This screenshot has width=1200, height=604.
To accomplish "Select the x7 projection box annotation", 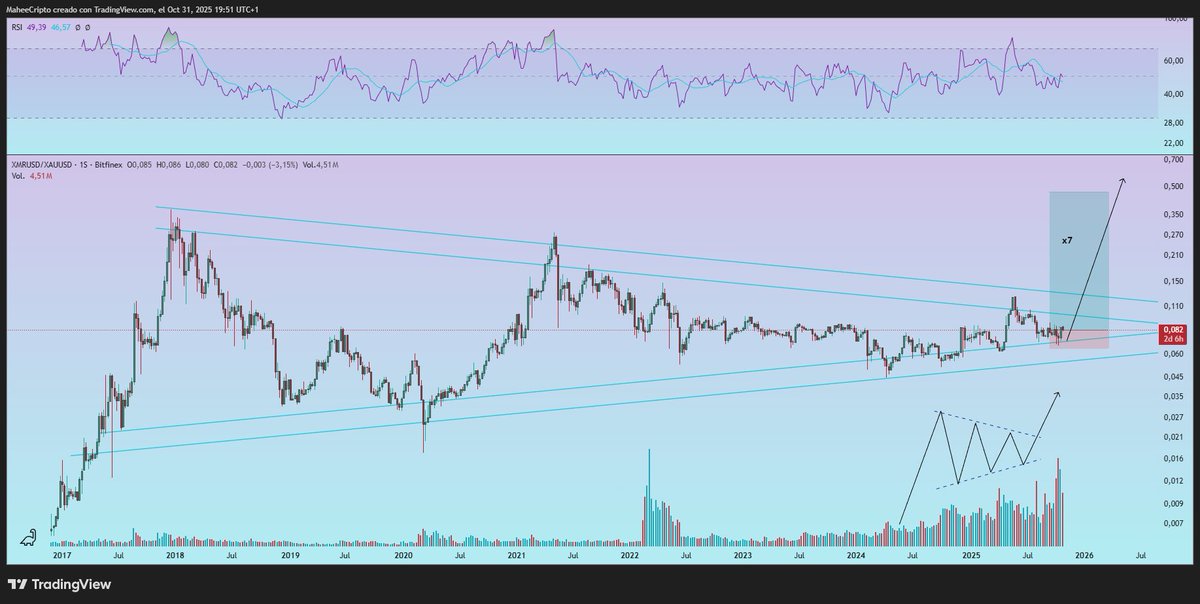I will coord(1068,240).
